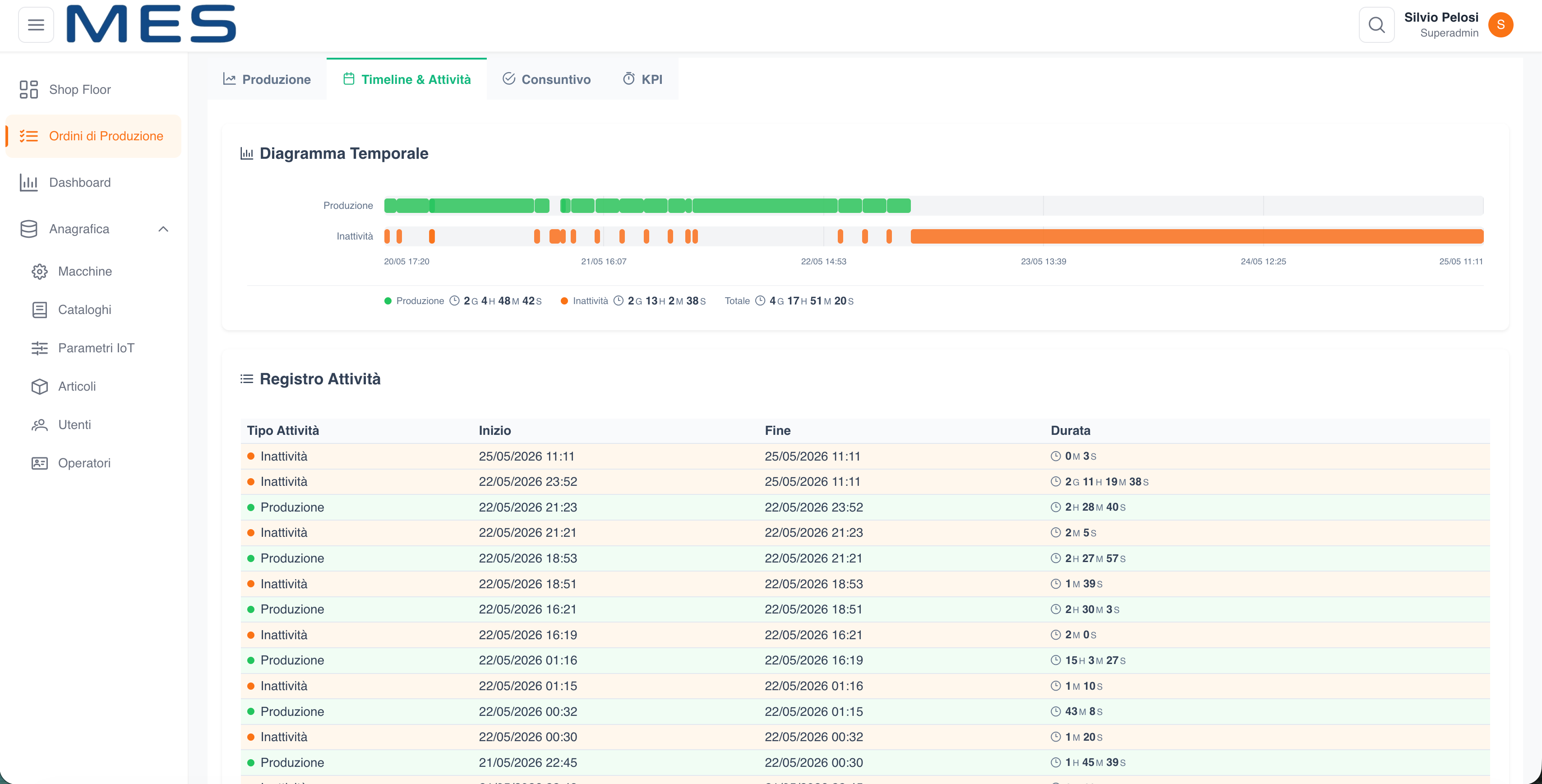The width and height of the screenshot is (1542, 784).
Task: Click the Inizio cell 22/05/2026 00:32
Action: 528,711
